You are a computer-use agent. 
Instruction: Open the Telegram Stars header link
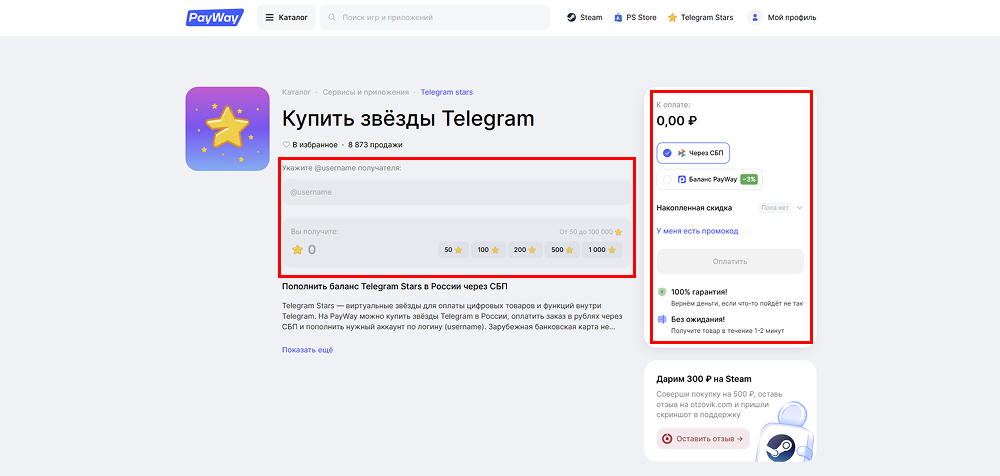[700, 18]
